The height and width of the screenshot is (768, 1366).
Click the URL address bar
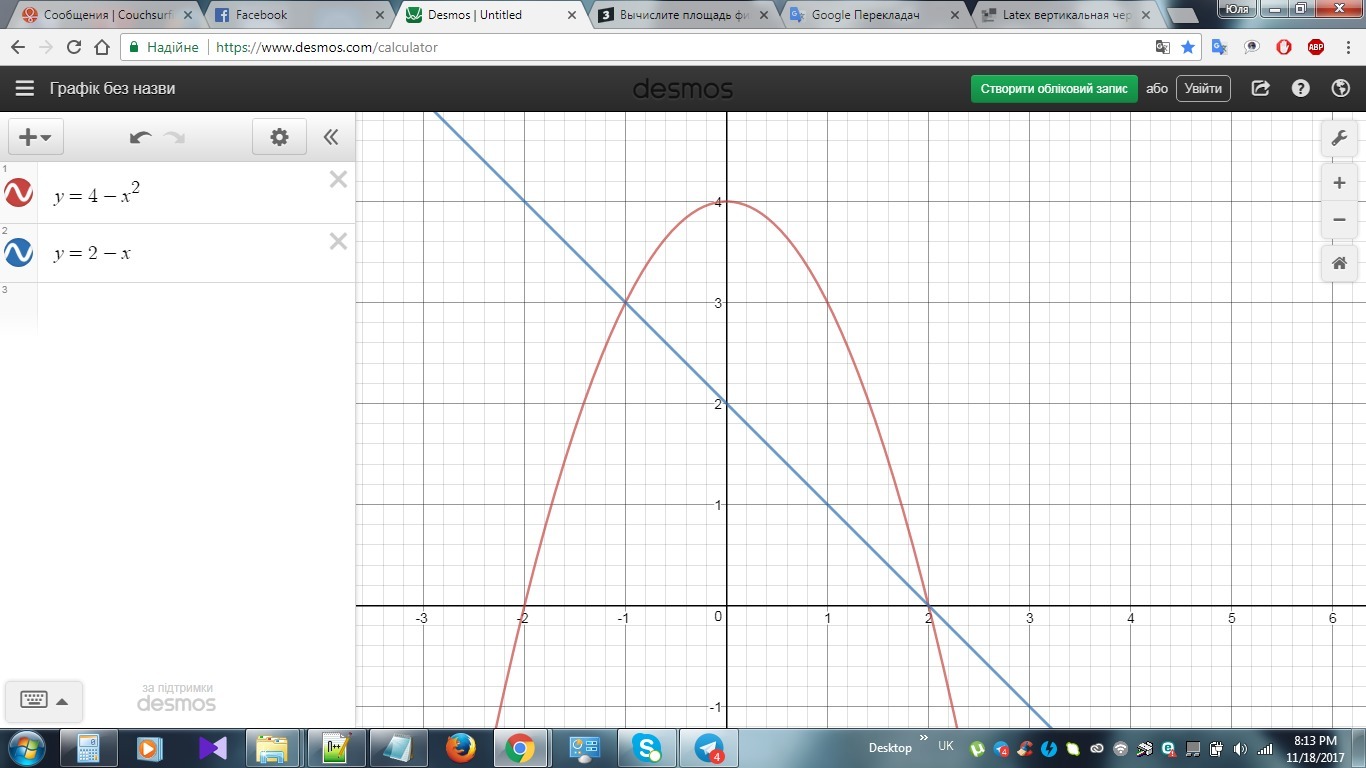point(660,47)
